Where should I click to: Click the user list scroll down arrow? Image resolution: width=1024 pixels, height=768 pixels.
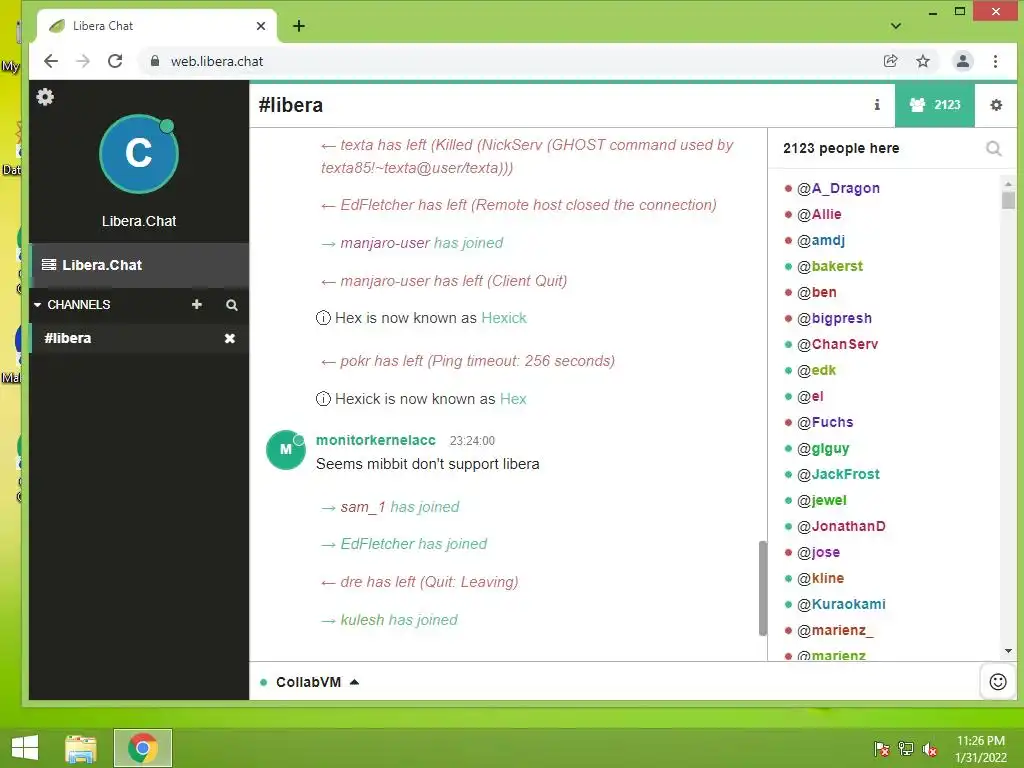click(1008, 651)
